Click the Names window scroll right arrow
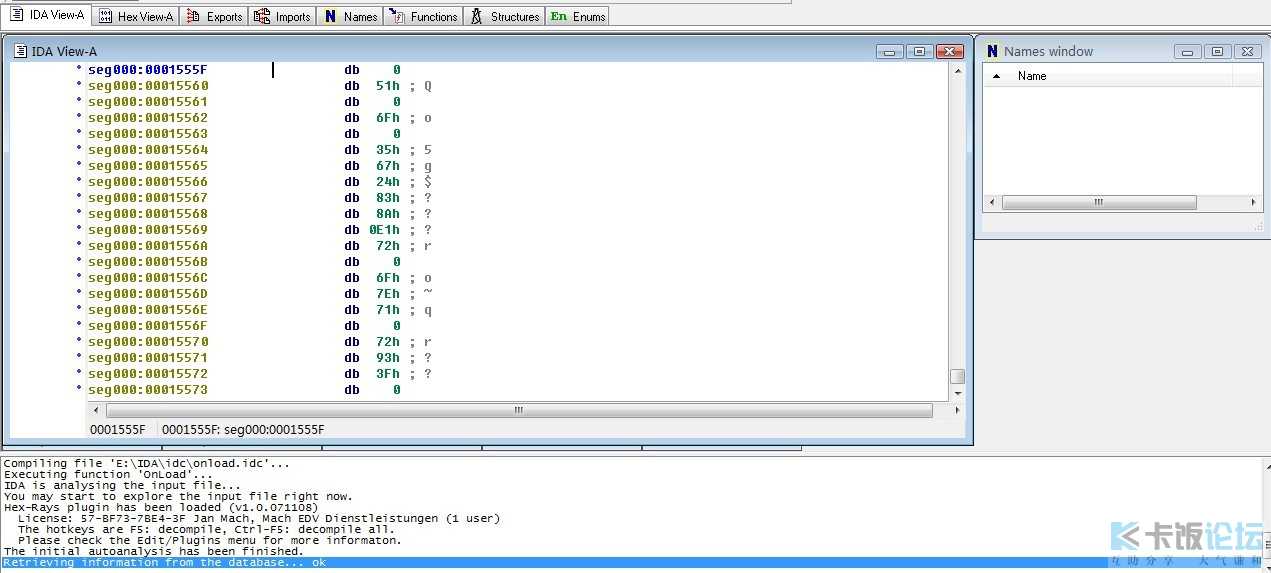The height and width of the screenshot is (573, 1271). [1254, 202]
